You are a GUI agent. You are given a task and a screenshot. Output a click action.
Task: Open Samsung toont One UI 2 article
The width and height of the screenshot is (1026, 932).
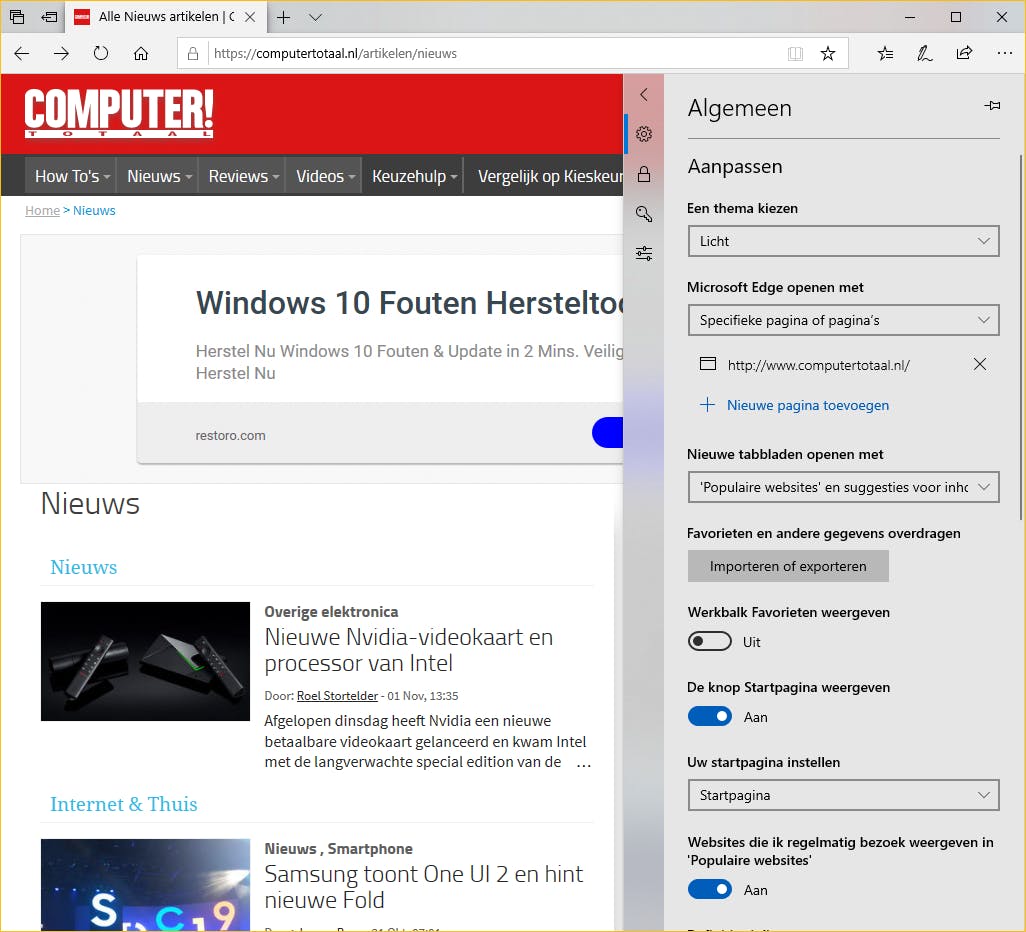[423, 887]
